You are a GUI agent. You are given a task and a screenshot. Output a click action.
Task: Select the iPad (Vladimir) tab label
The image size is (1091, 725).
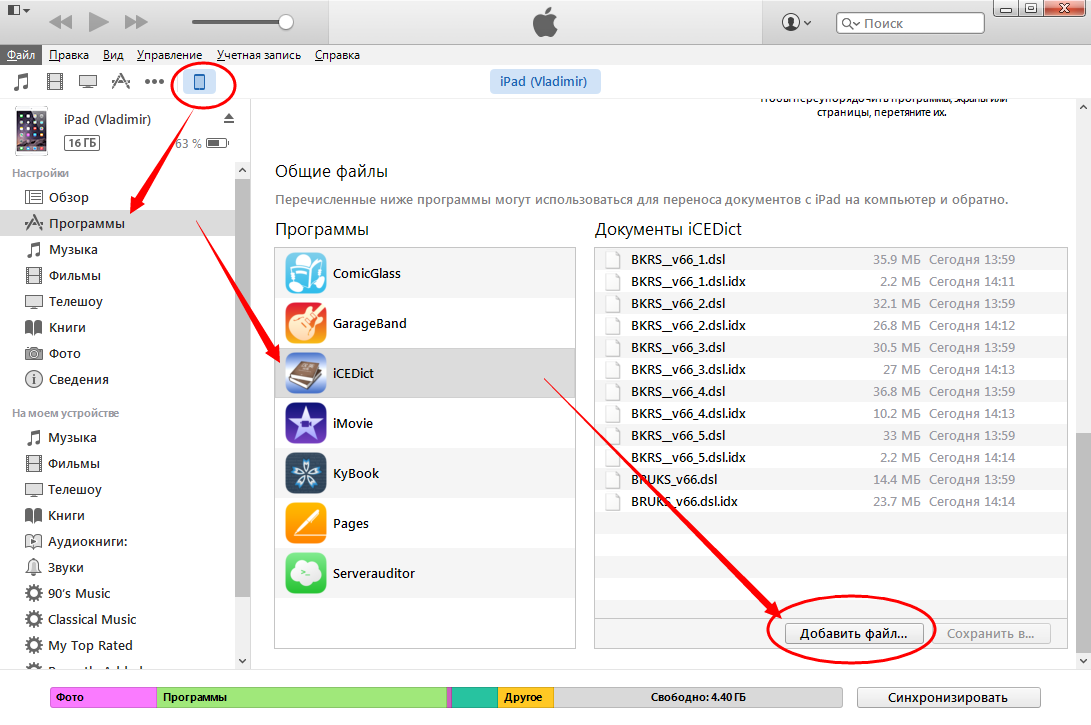pyautogui.click(x=544, y=81)
